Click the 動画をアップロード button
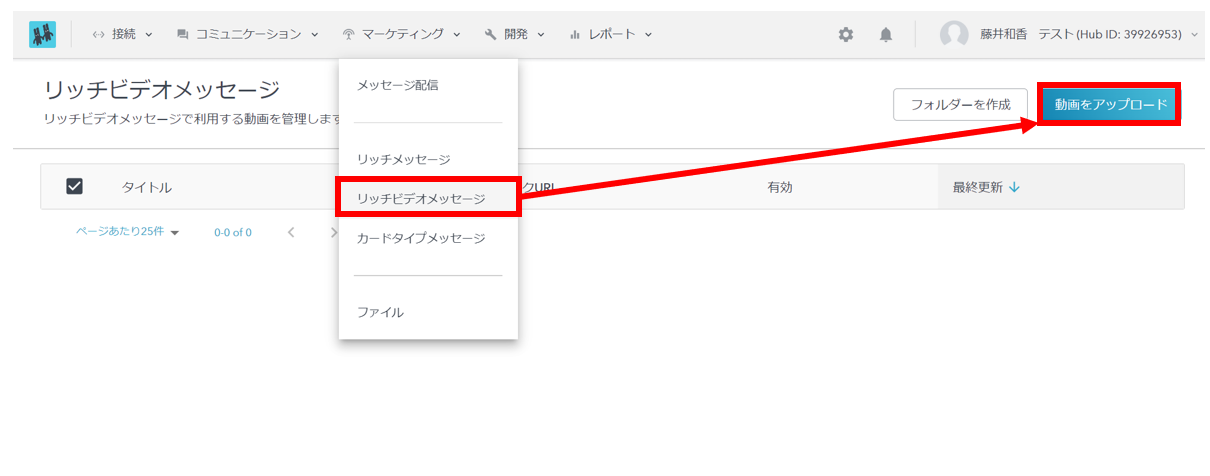 tap(1110, 104)
